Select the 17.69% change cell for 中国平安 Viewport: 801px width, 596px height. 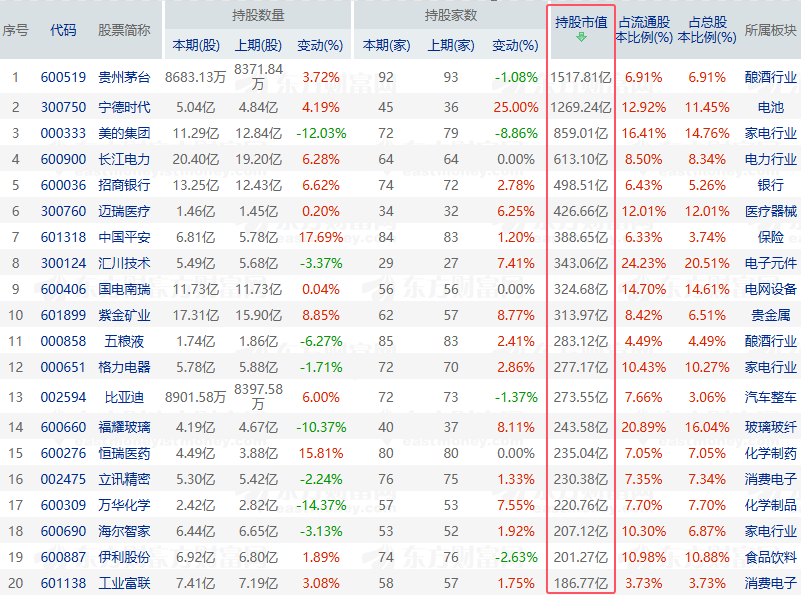pos(321,237)
